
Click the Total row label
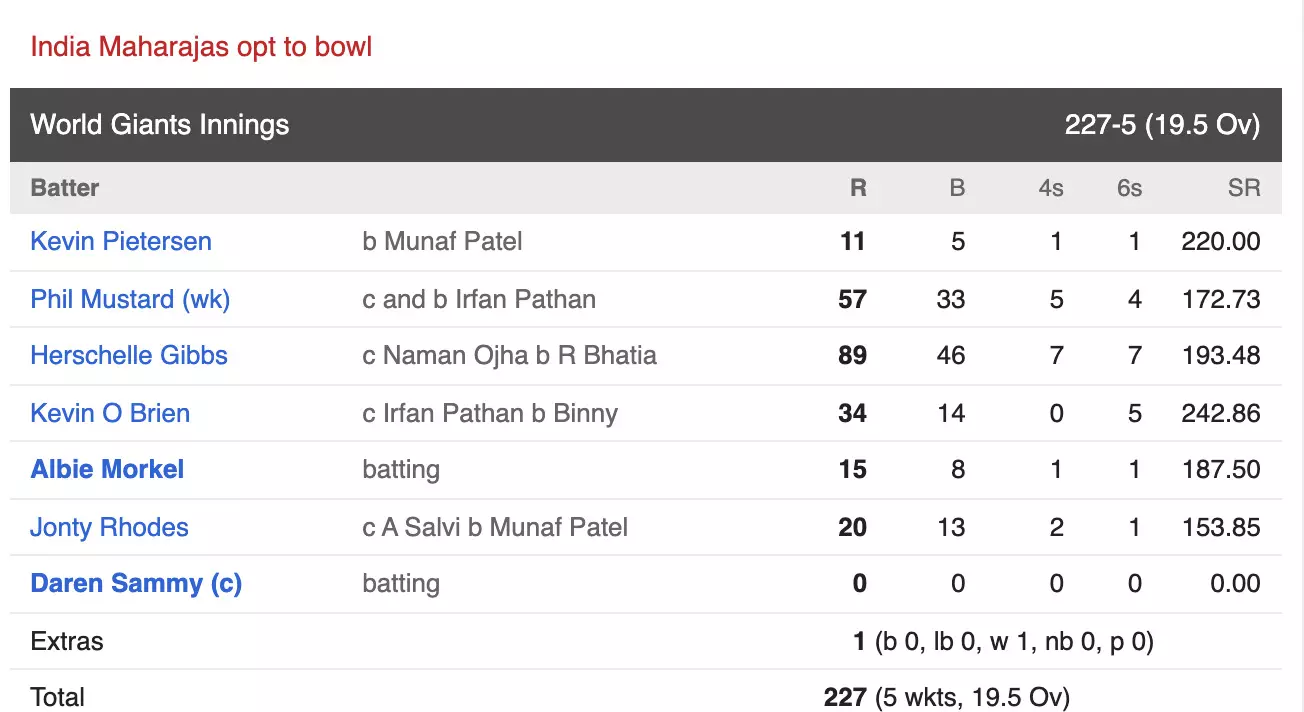coord(58,697)
